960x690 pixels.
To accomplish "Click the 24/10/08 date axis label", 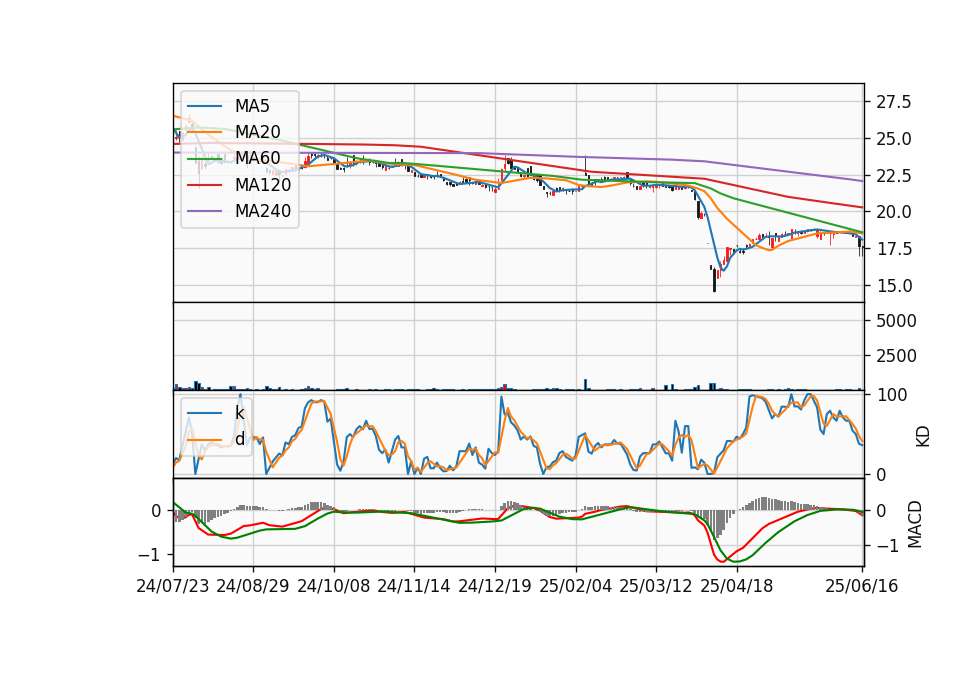I will pyautogui.click(x=334, y=586).
